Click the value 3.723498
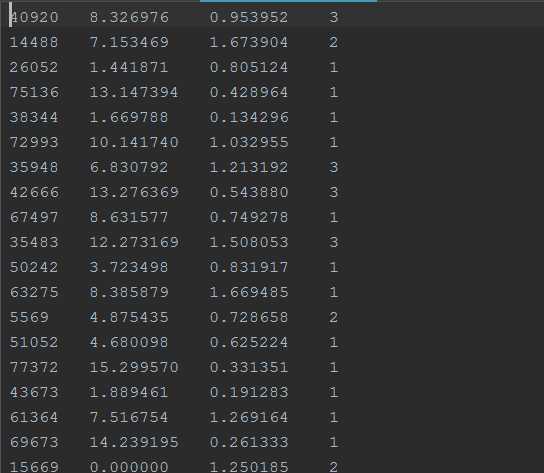The width and height of the screenshot is (544, 473). click(x=129, y=267)
